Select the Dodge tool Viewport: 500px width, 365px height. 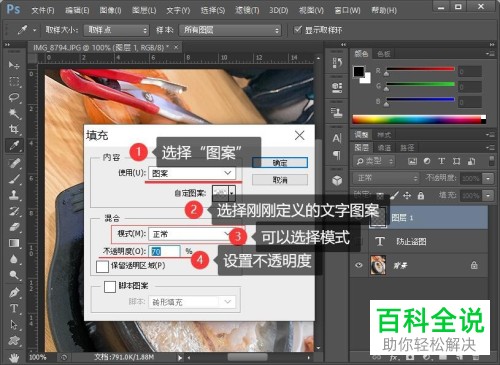[x=14, y=275]
